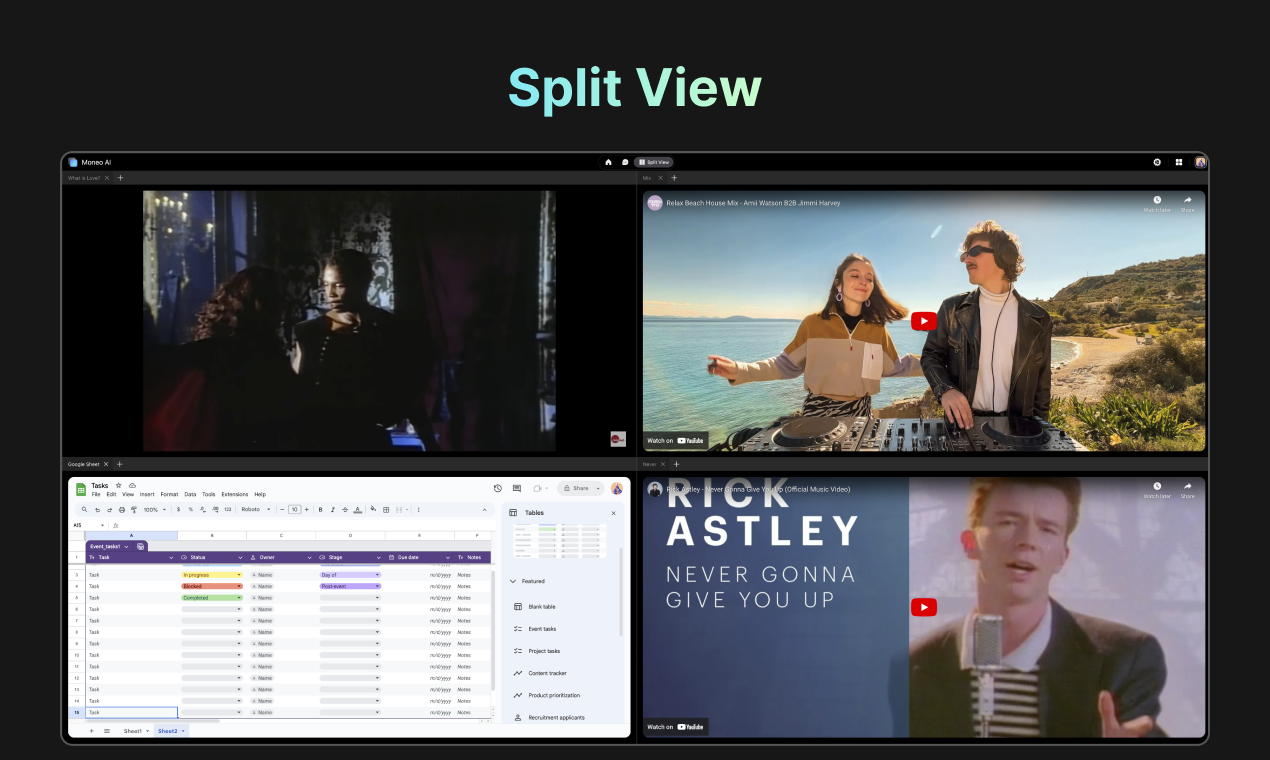Open the File menu in Sheets
The width and height of the screenshot is (1270, 760).
(96, 494)
